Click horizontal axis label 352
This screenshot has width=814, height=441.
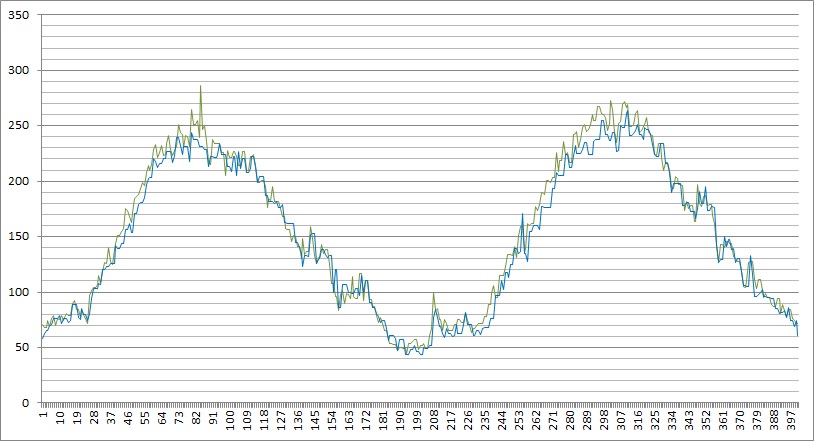706,421
